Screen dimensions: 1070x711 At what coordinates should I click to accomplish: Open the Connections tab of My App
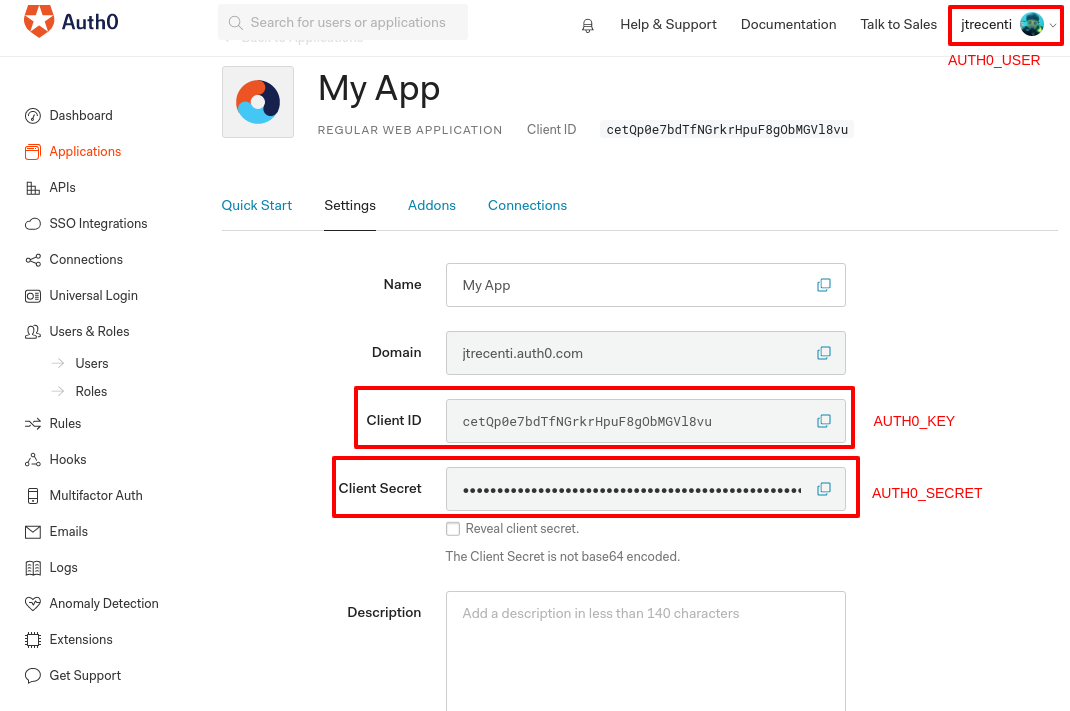point(527,205)
